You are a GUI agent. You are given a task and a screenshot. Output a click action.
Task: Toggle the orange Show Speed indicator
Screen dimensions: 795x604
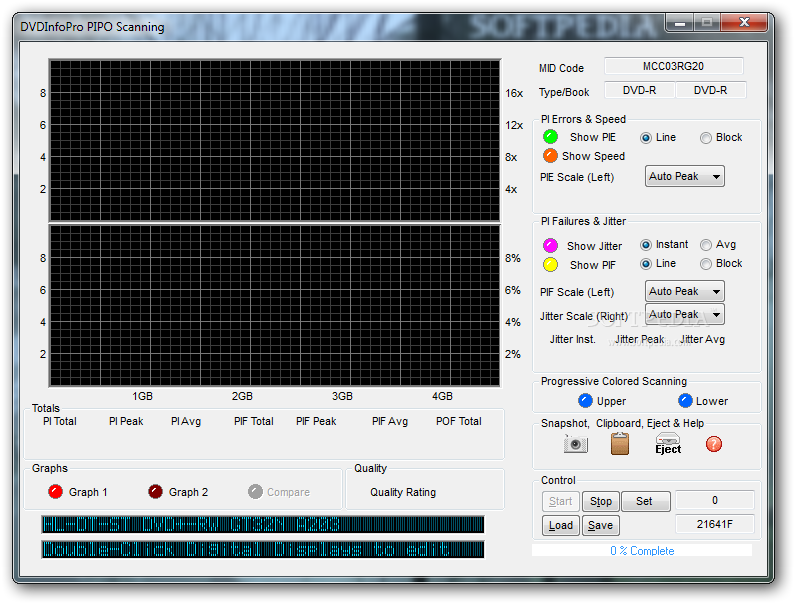pos(550,156)
